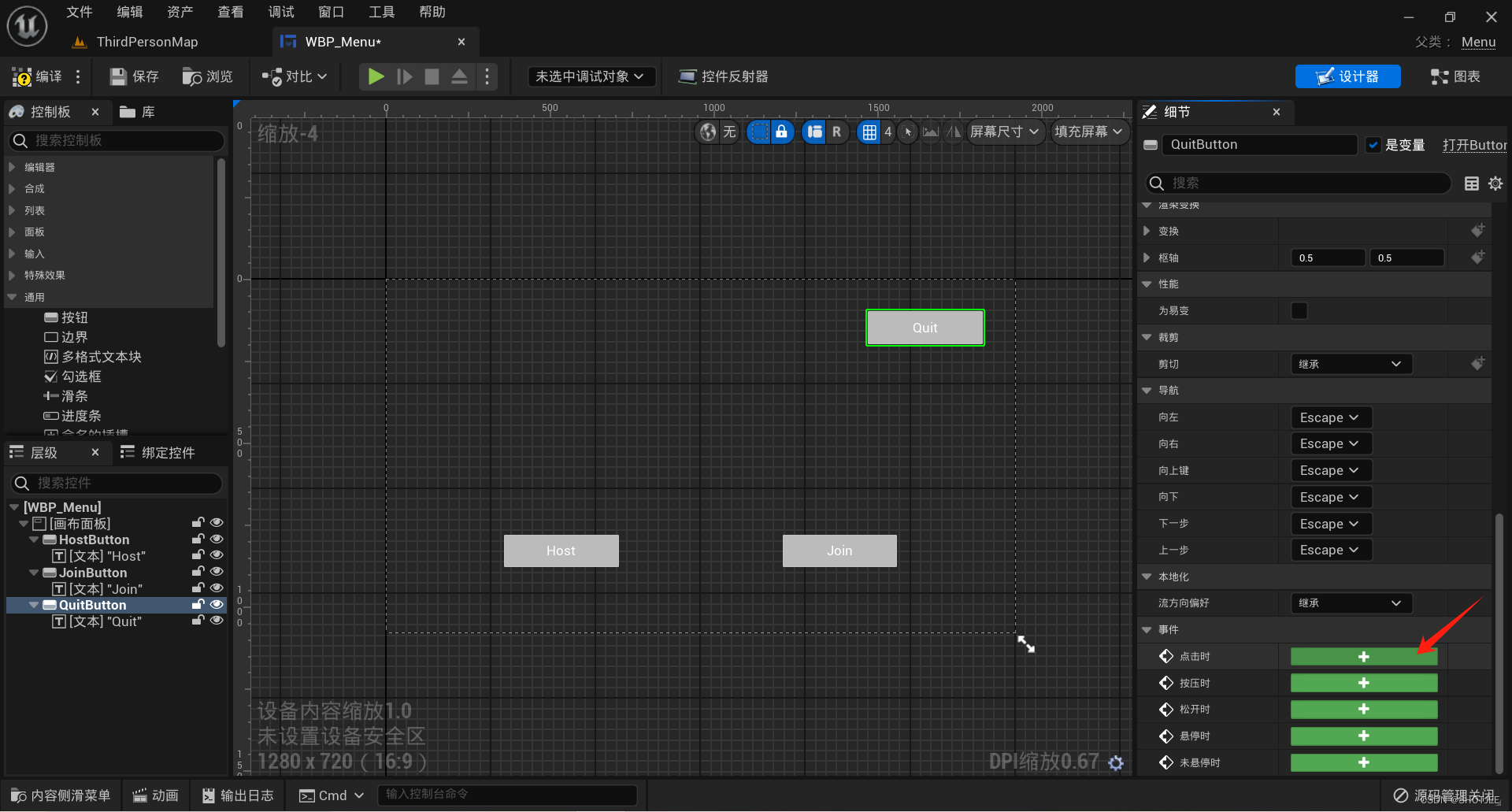This screenshot has height=812, width=1512.
Task: Open the Diff (对比) dropdown
Action: coord(295,76)
